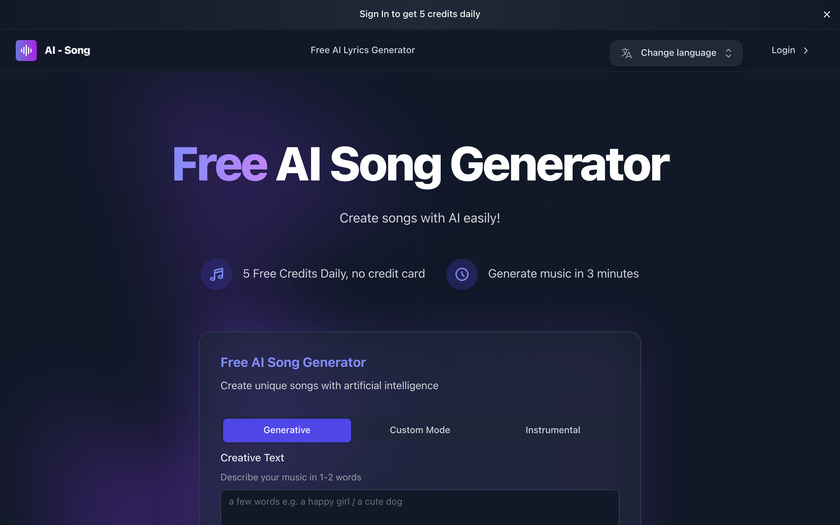Dismiss the sign-in banner with X
This screenshot has height=525, width=840.
click(826, 14)
